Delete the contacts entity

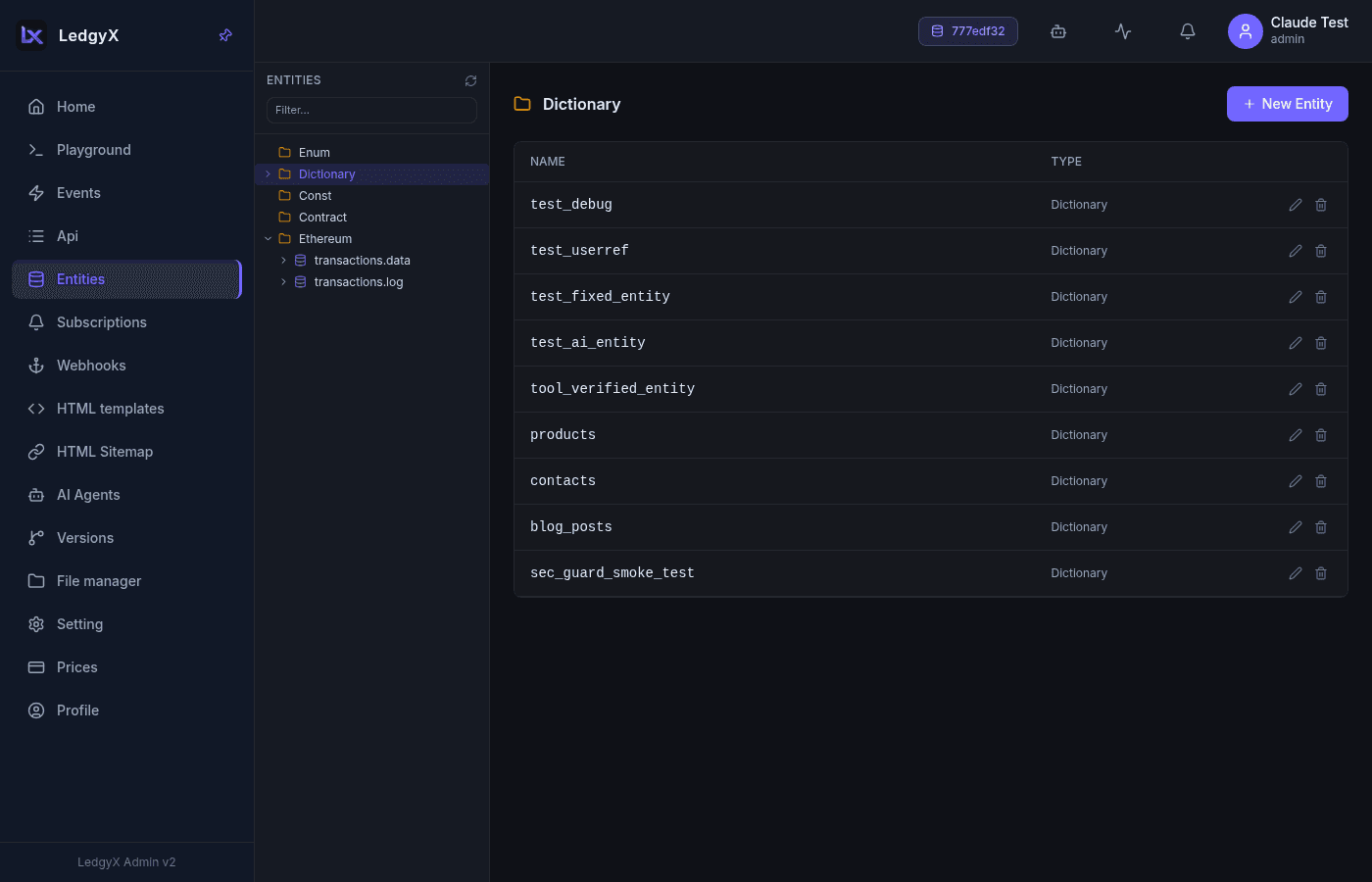pyautogui.click(x=1321, y=481)
